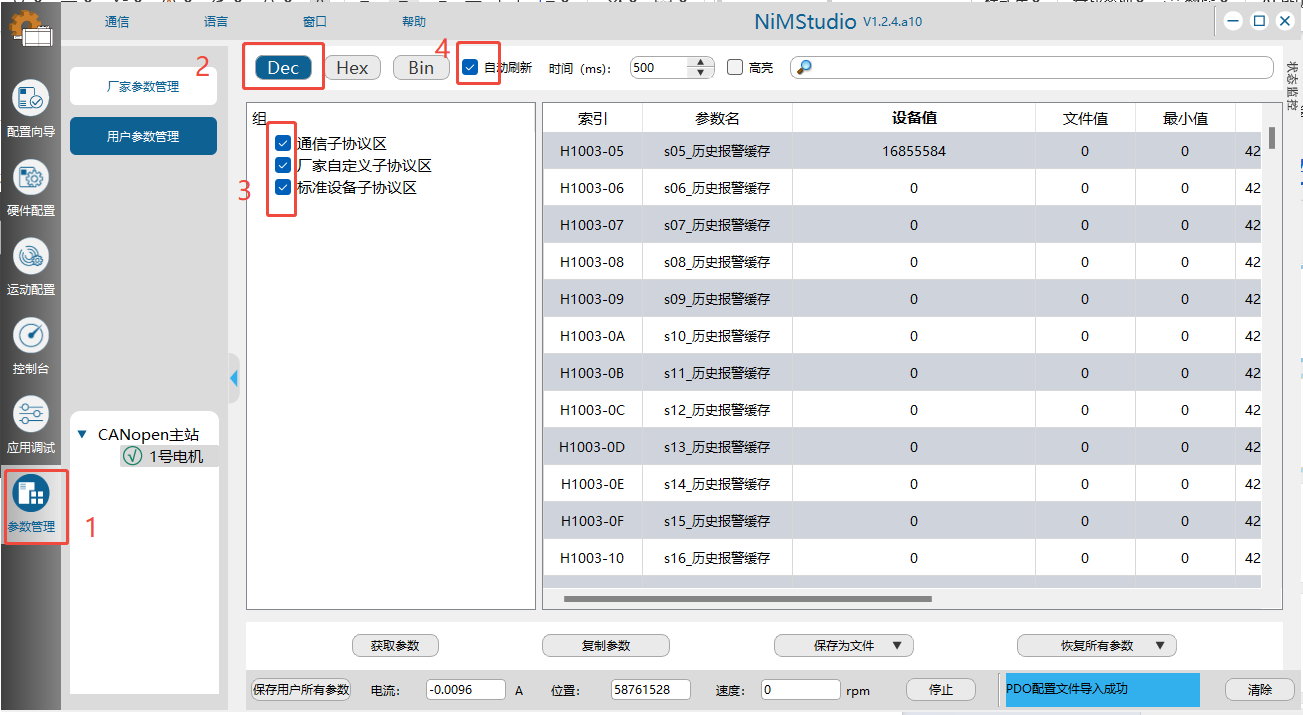Open the 控制台 gauge icon
Screen dimensions: 1303x715
coord(30,335)
